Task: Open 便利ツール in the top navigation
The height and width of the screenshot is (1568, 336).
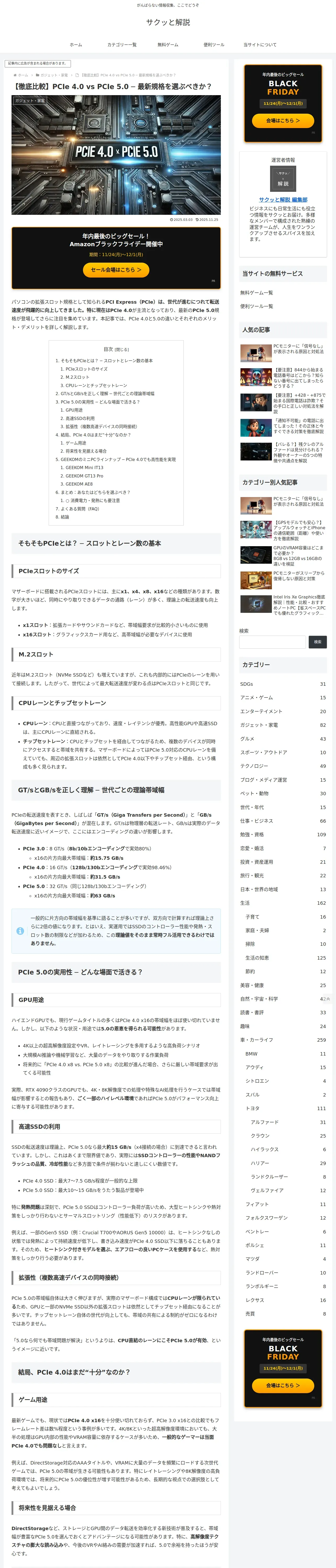Action: pos(214,44)
